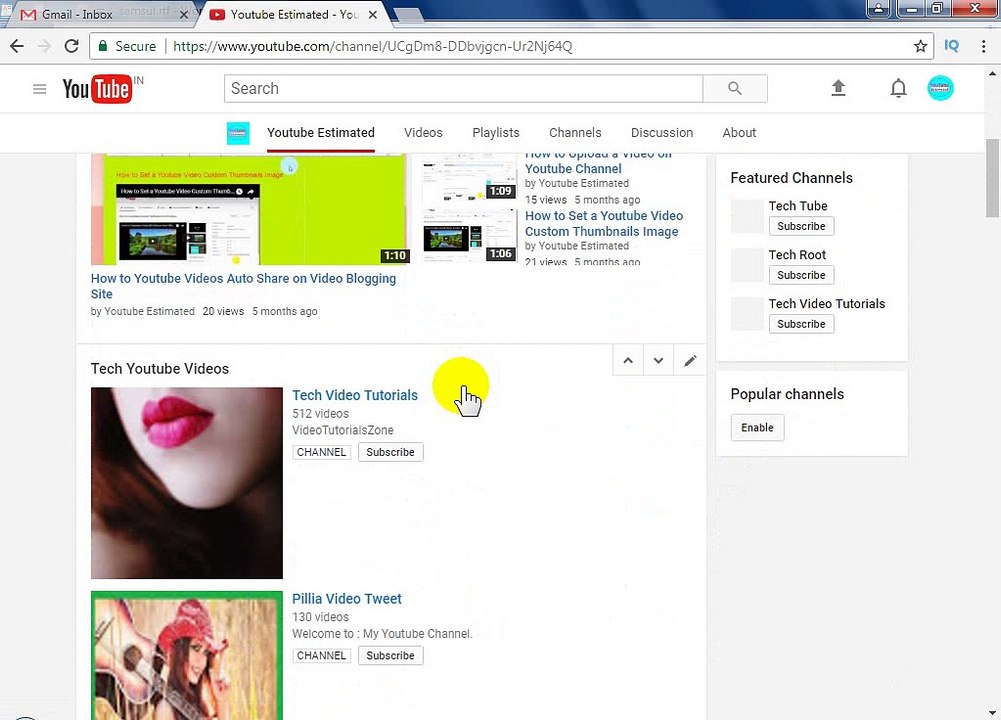Select the "130 videos" text
This screenshot has height=720, width=1001.
[320, 617]
